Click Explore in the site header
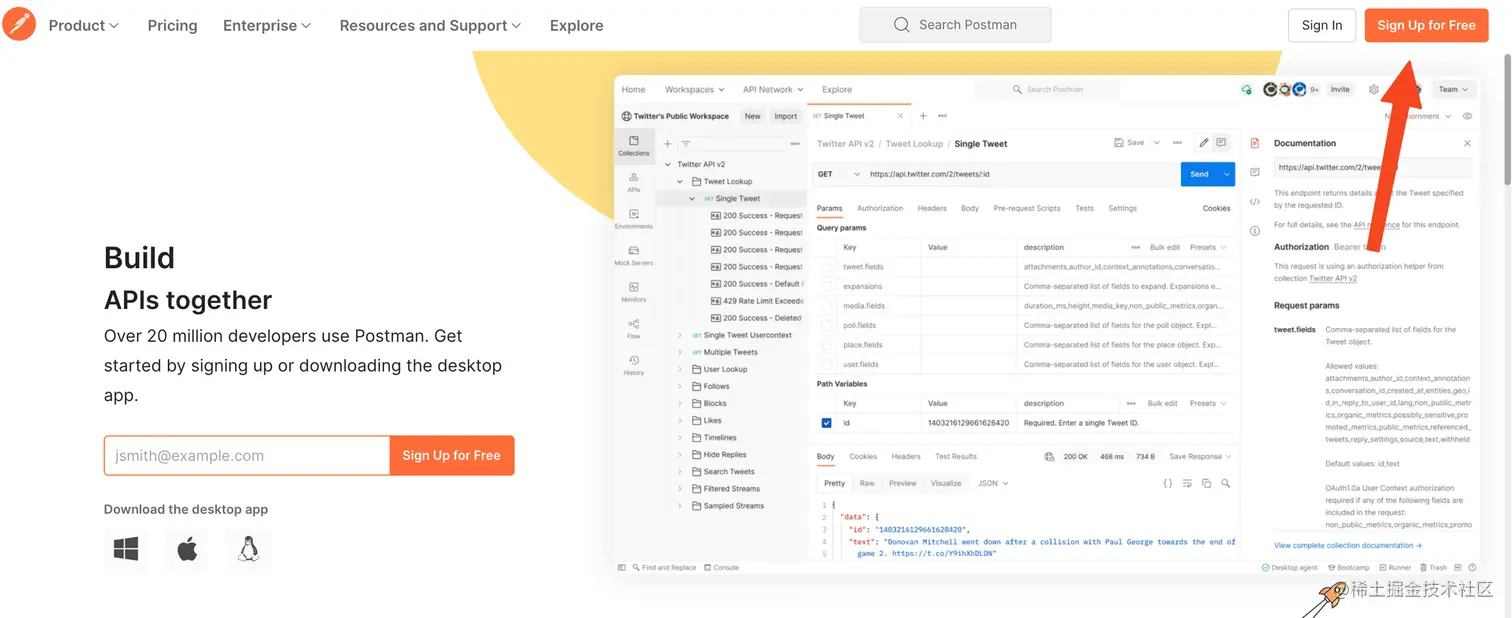The width and height of the screenshot is (1512, 618). point(577,25)
